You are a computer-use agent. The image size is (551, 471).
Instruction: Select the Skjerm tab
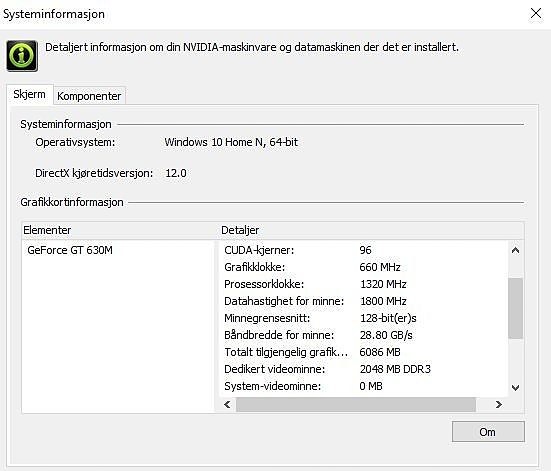[30, 94]
